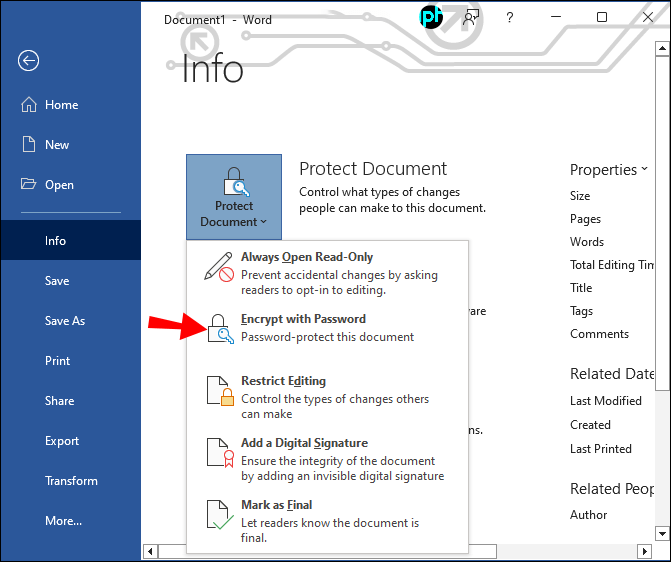Go to the Print tab
The height and width of the screenshot is (562, 671).
[x=57, y=361]
